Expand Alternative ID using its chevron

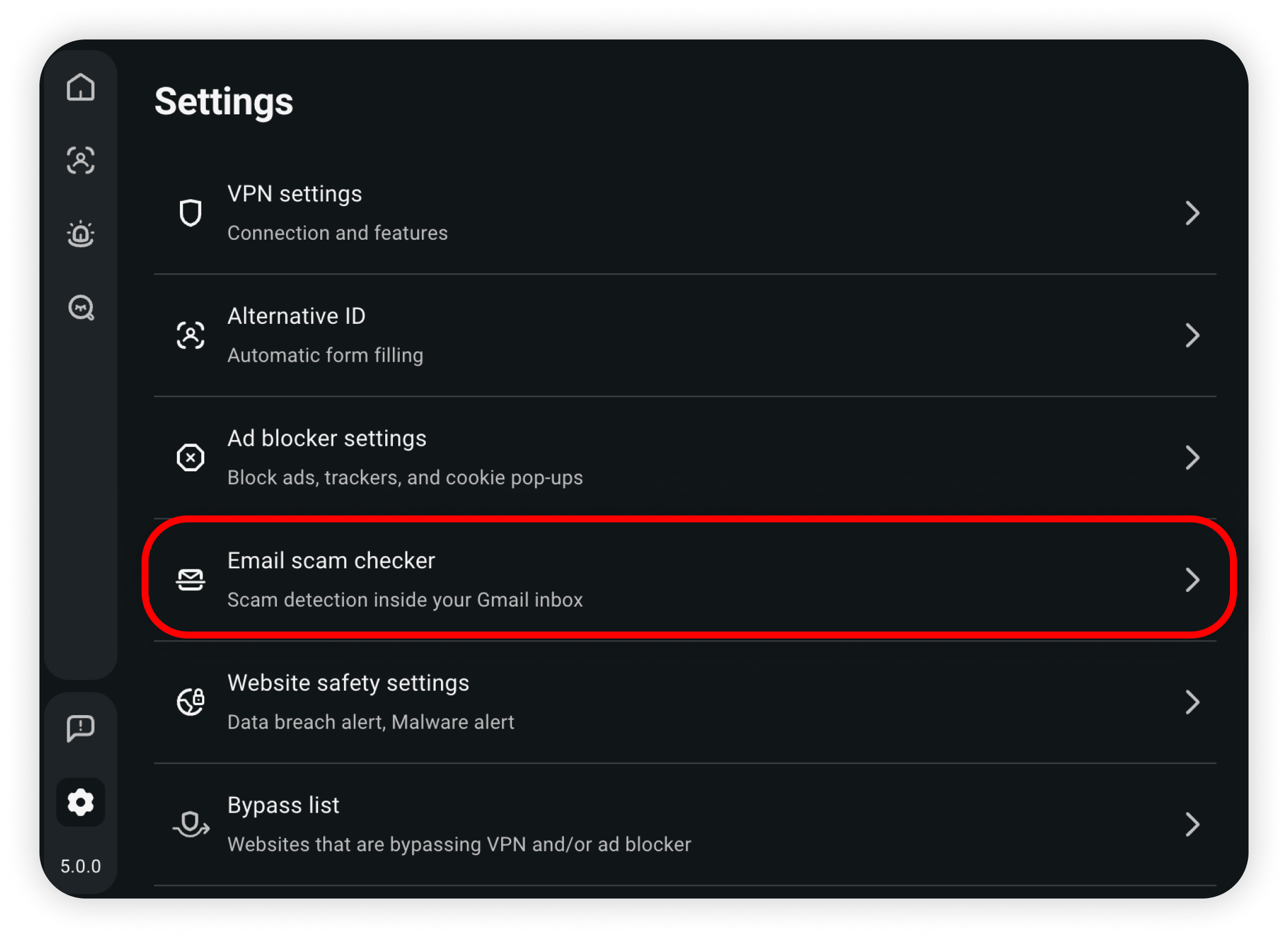coord(1192,335)
